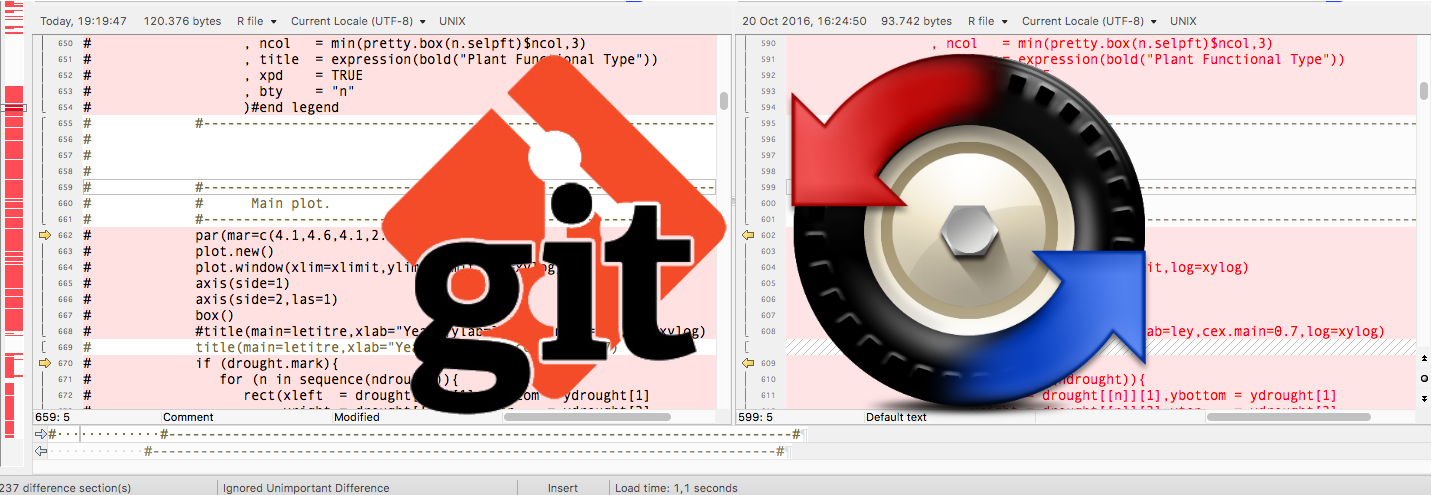Image resolution: width=1432 pixels, height=495 pixels.
Task: Click left pane line 670 'if (drought.mark){'
Action: coord(267,363)
